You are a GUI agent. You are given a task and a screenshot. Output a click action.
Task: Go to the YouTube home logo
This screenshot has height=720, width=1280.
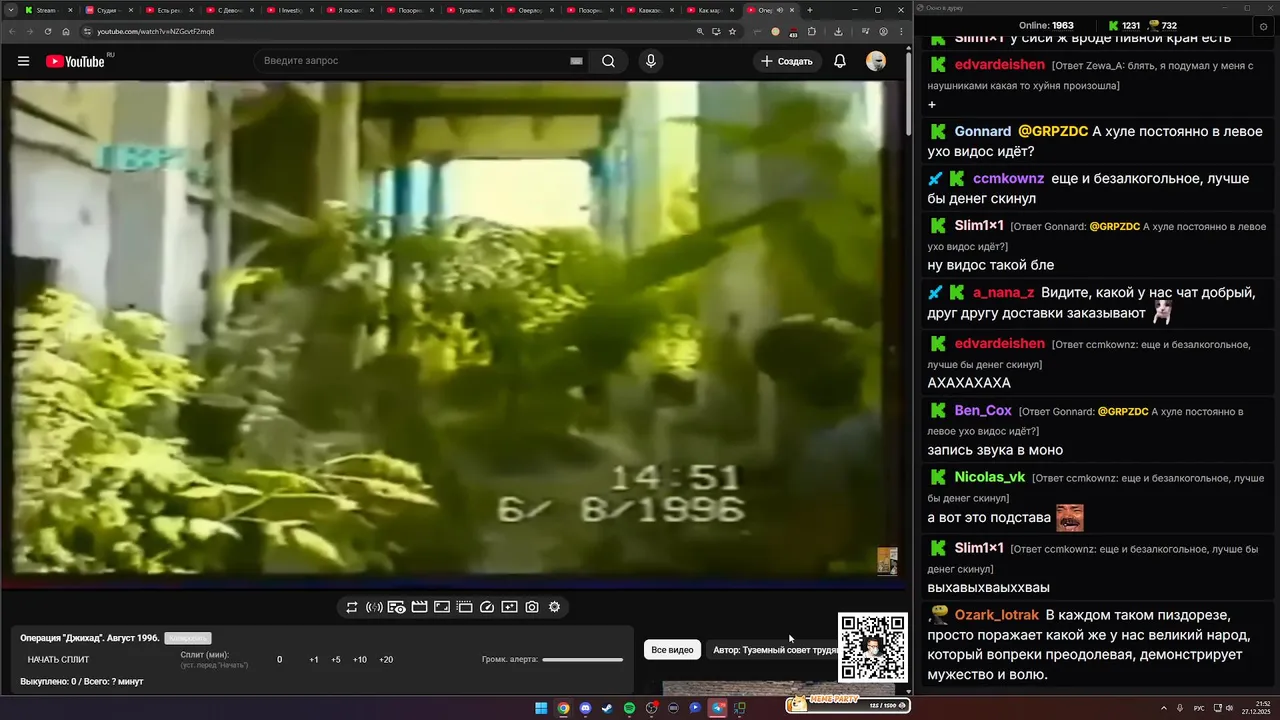(x=75, y=61)
